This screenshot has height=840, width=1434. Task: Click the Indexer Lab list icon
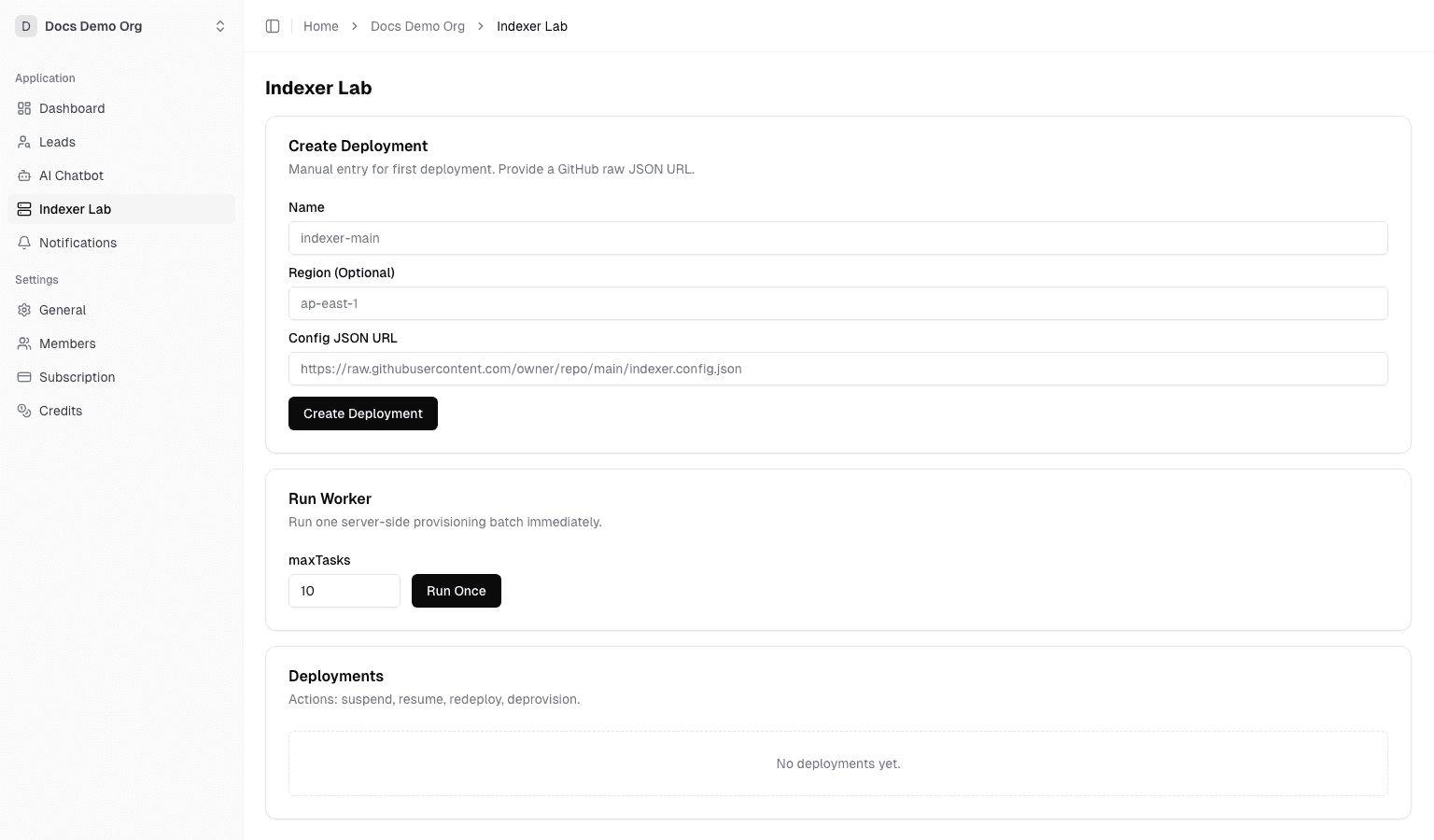click(x=24, y=209)
